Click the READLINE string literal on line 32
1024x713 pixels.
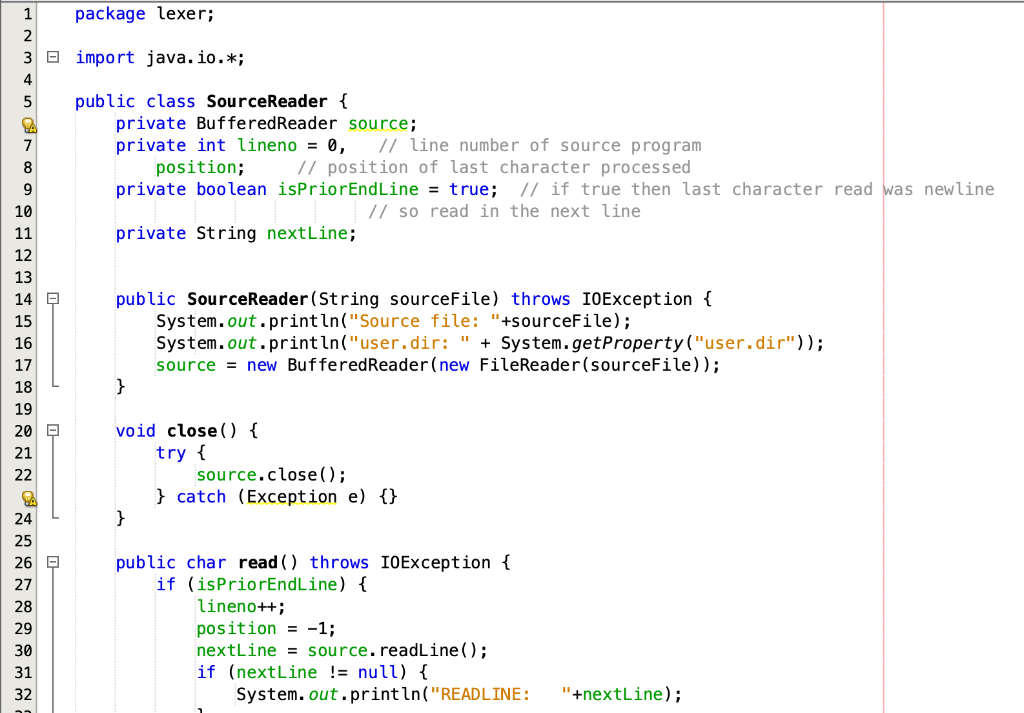(x=481, y=694)
